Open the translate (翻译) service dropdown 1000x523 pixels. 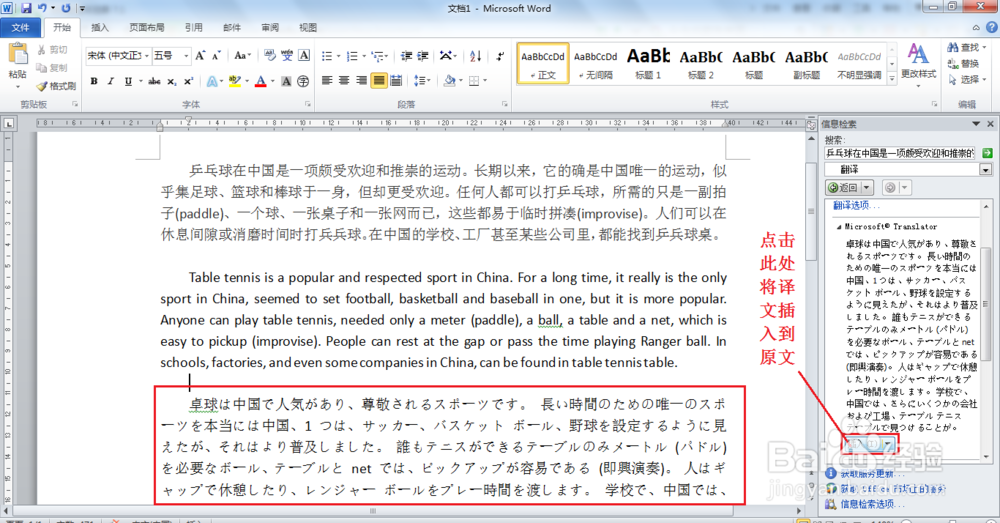(986, 170)
